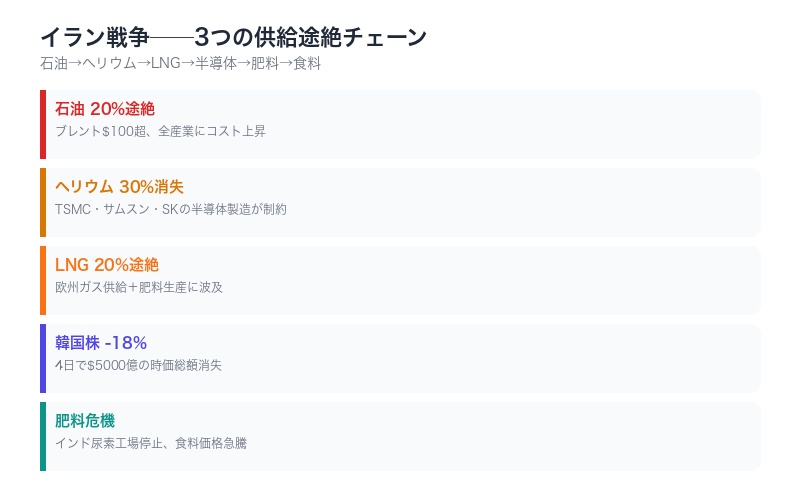
Task: Open the 韓国株 -18% heading
Action: (x=101, y=343)
